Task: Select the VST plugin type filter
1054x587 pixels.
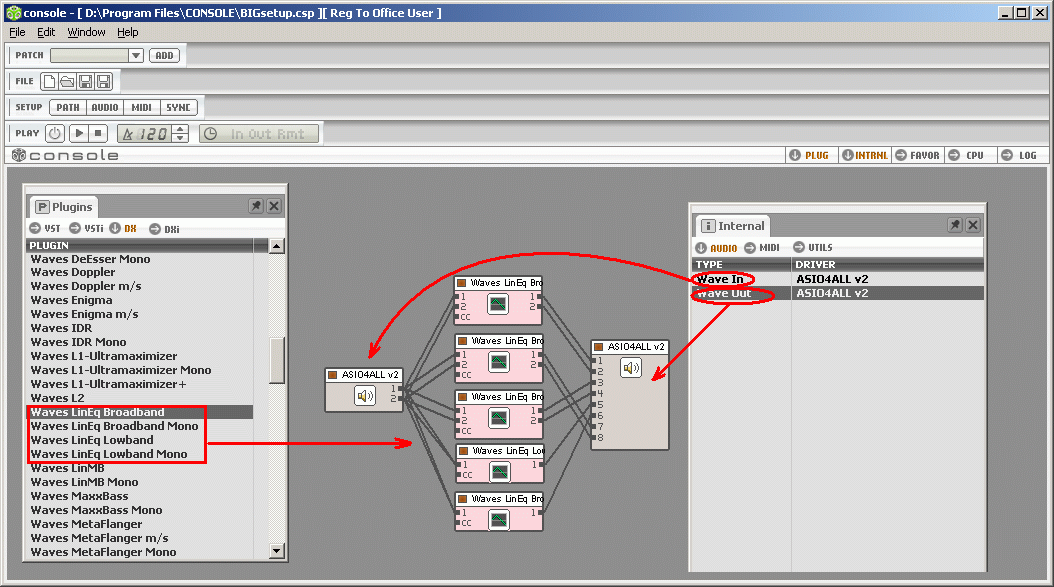Action: point(45,229)
